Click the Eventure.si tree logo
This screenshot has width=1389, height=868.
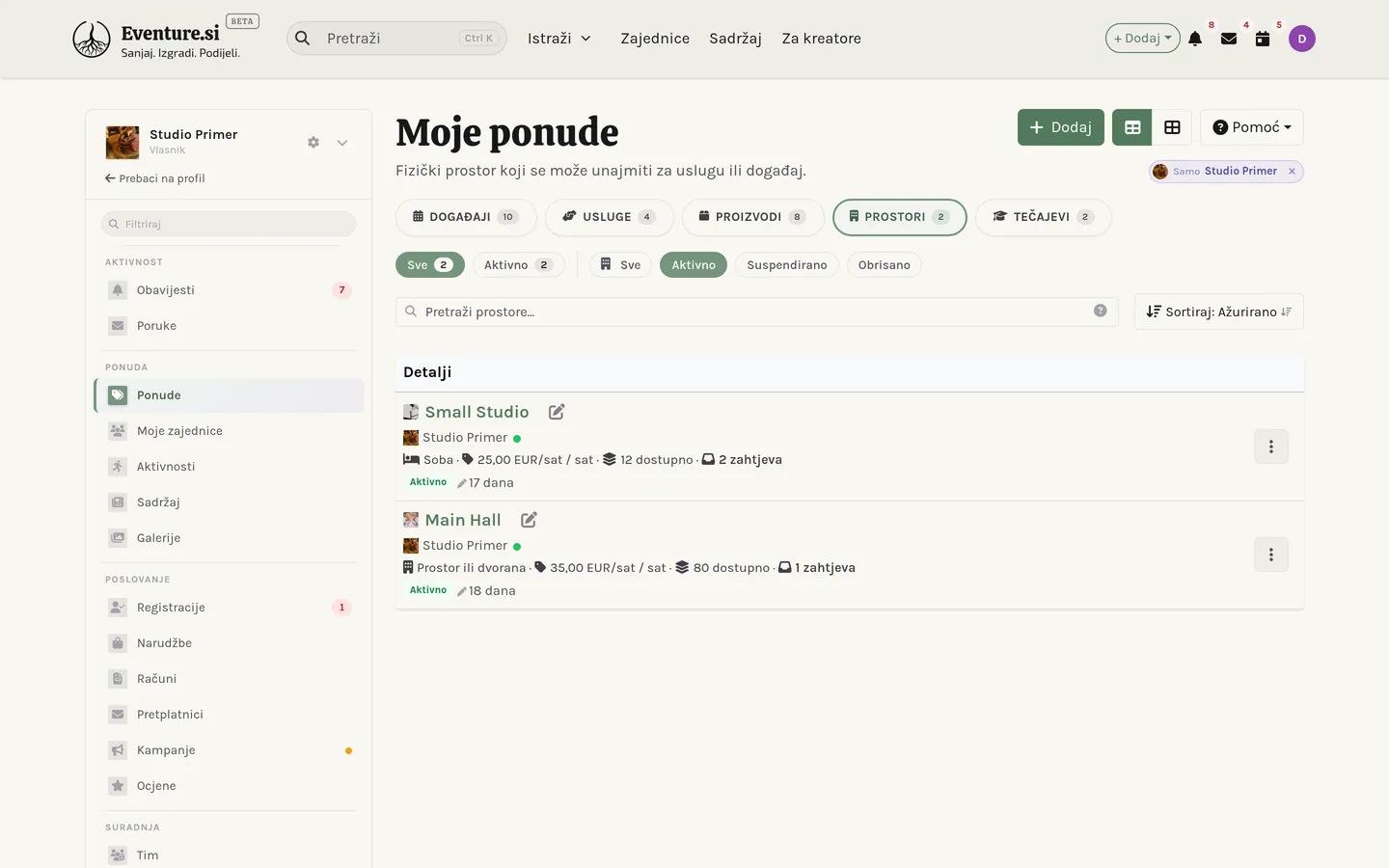(92, 39)
